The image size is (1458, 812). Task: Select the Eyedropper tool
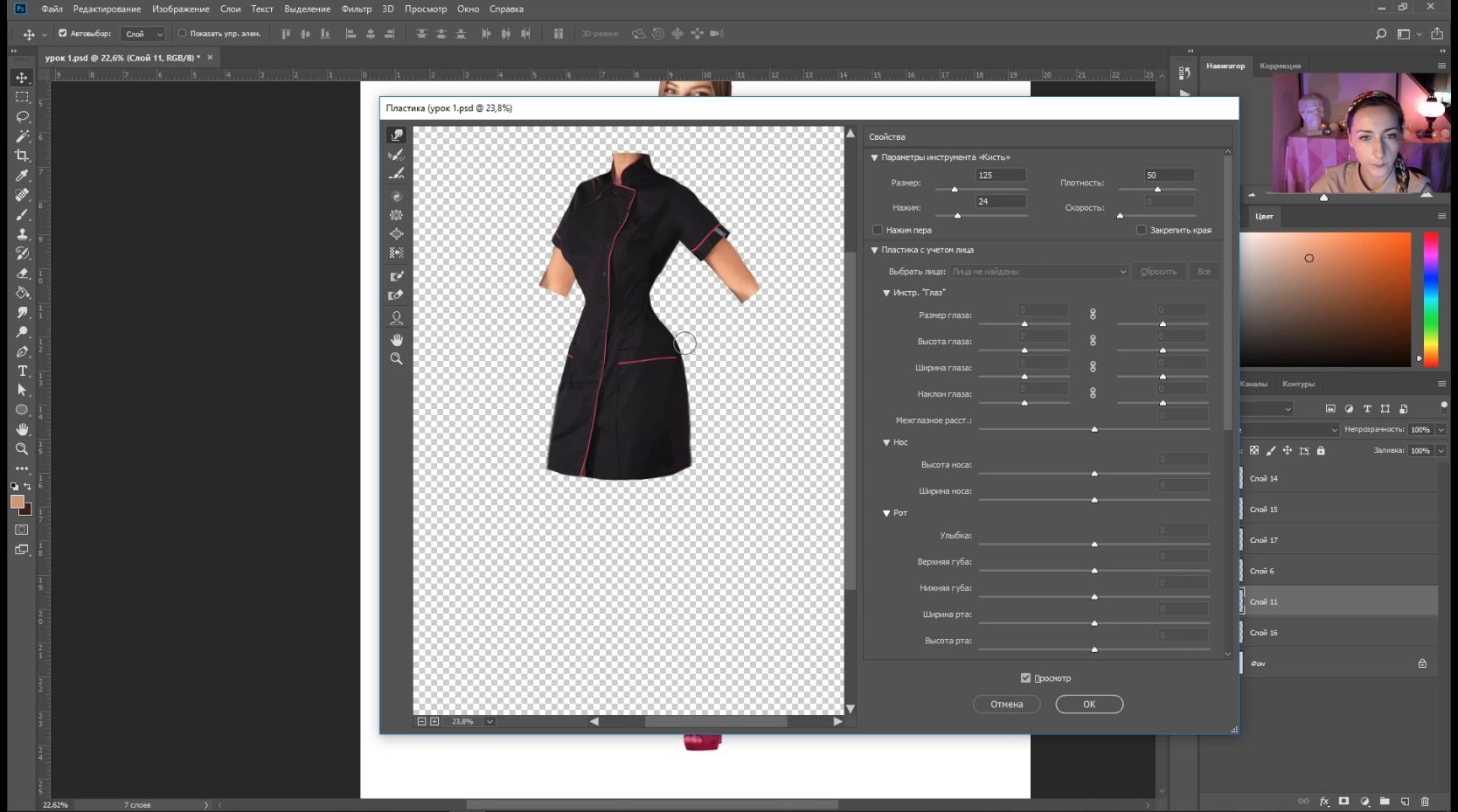point(23,176)
